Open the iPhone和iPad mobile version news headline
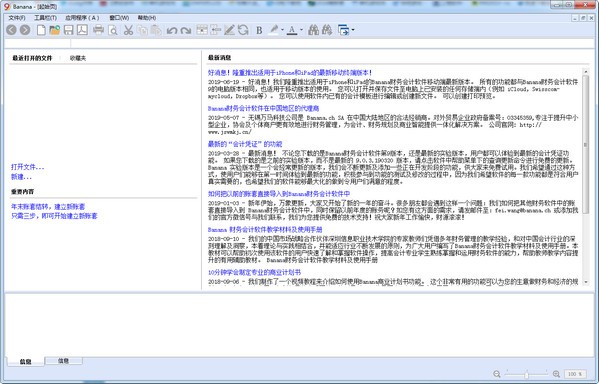 pyautogui.click(x=290, y=73)
